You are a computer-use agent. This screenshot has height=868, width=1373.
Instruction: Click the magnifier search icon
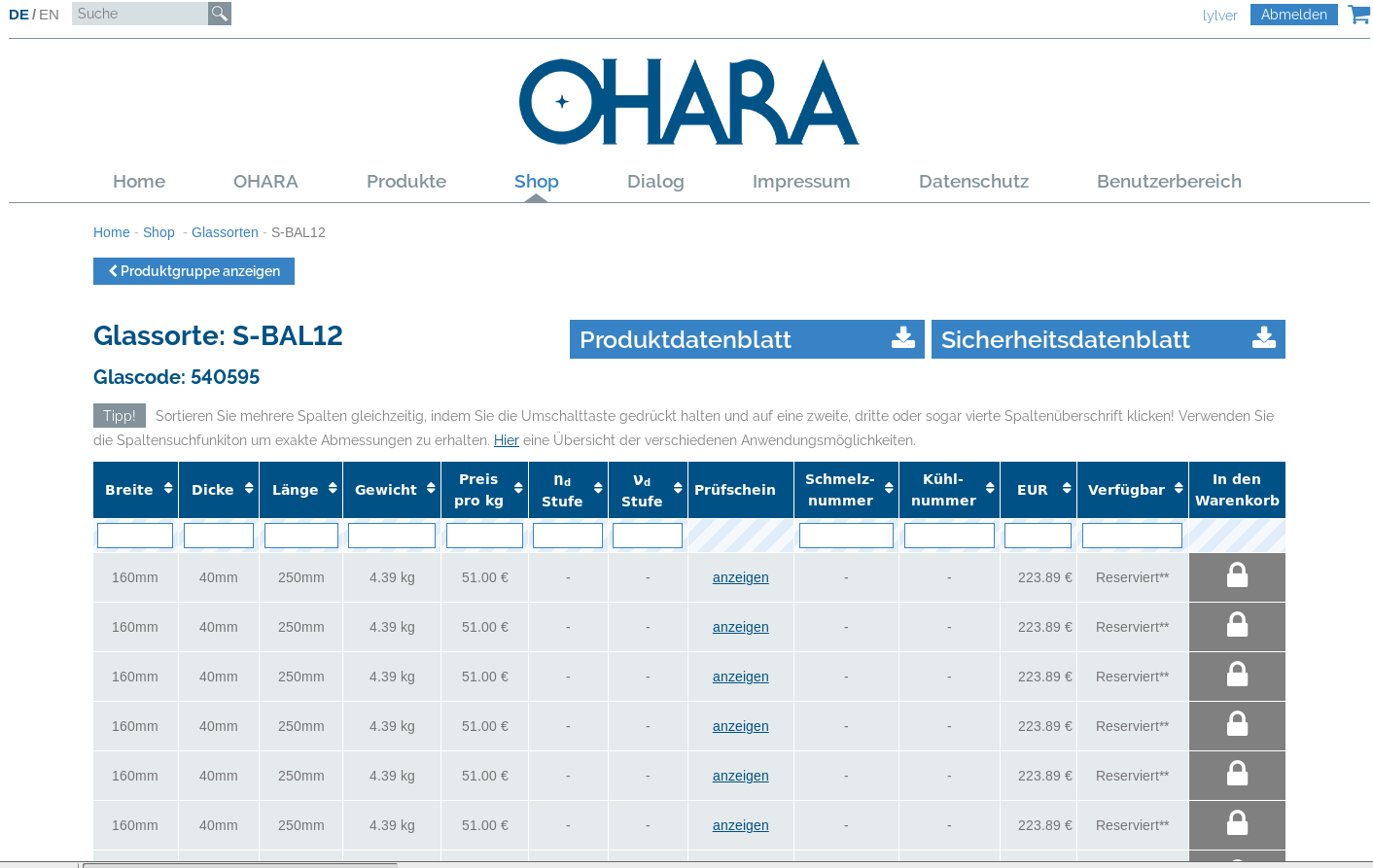click(220, 14)
